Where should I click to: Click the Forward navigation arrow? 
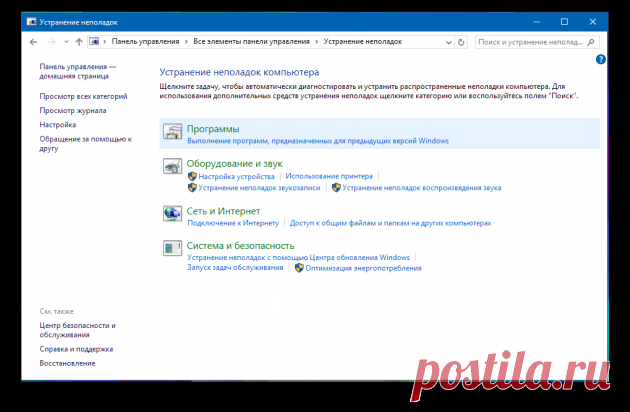coord(51,42)
